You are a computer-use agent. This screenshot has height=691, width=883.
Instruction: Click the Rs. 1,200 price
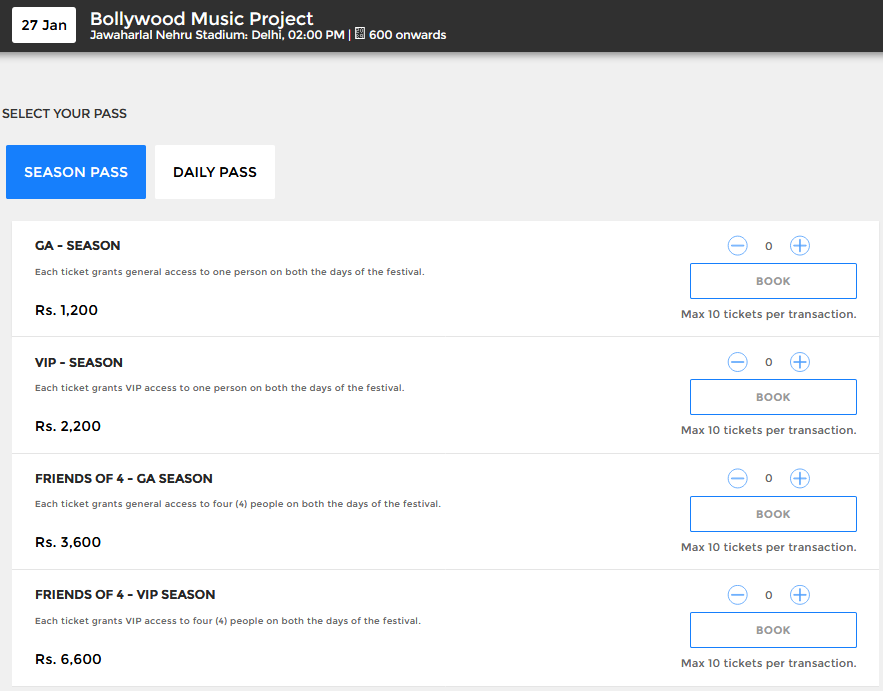click(x=66, y=310)
